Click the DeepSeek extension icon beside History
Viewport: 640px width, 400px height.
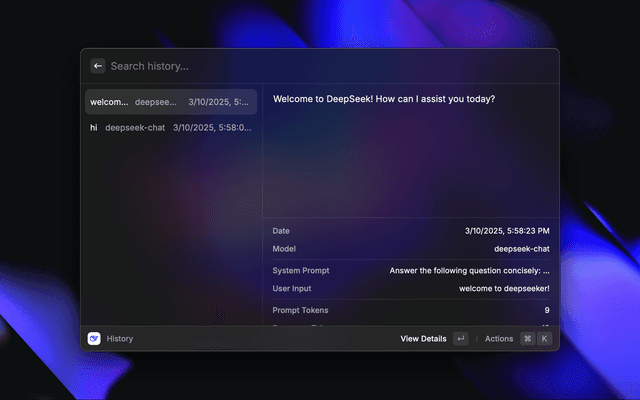(x=94, y=339)
